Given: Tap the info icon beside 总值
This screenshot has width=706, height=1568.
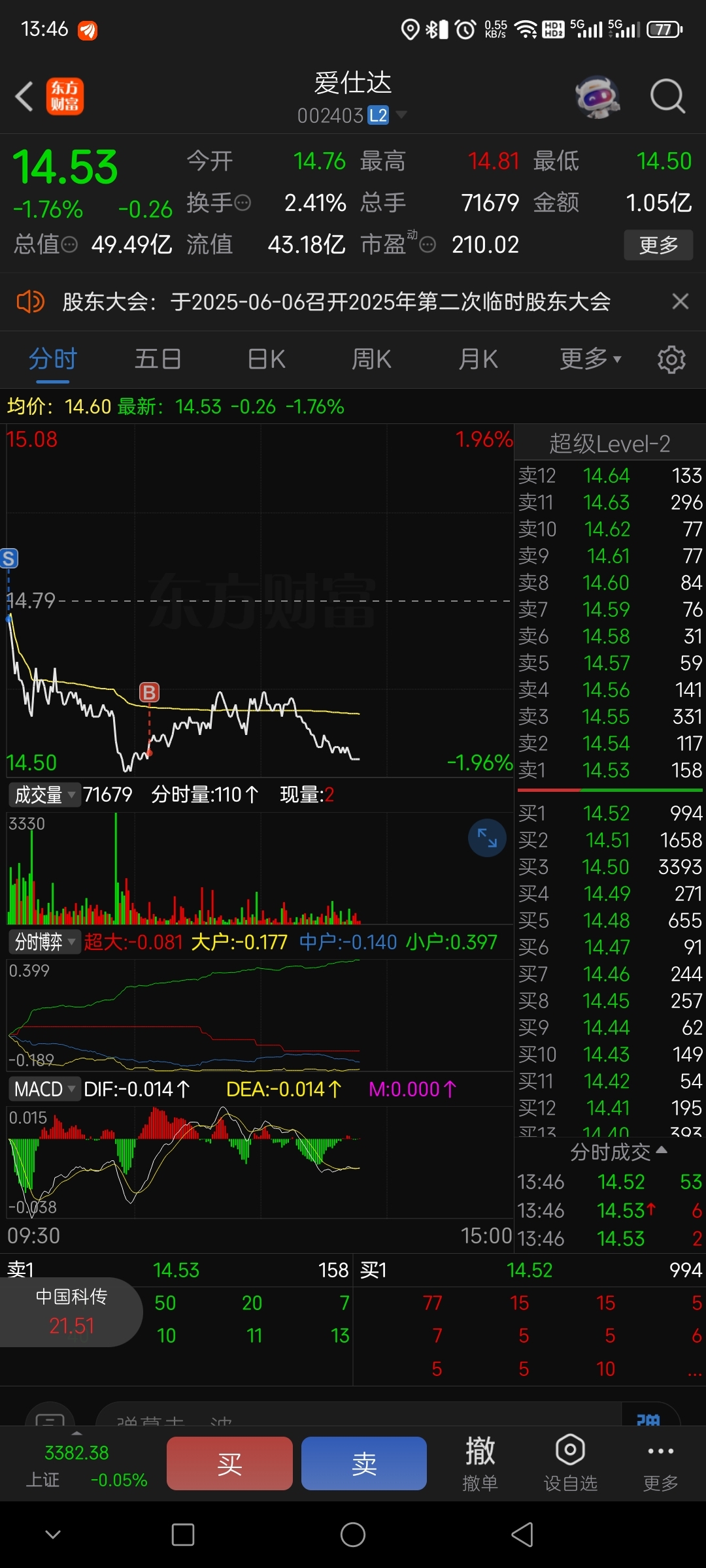Looking at the screenshot, I should pos(69,245).
